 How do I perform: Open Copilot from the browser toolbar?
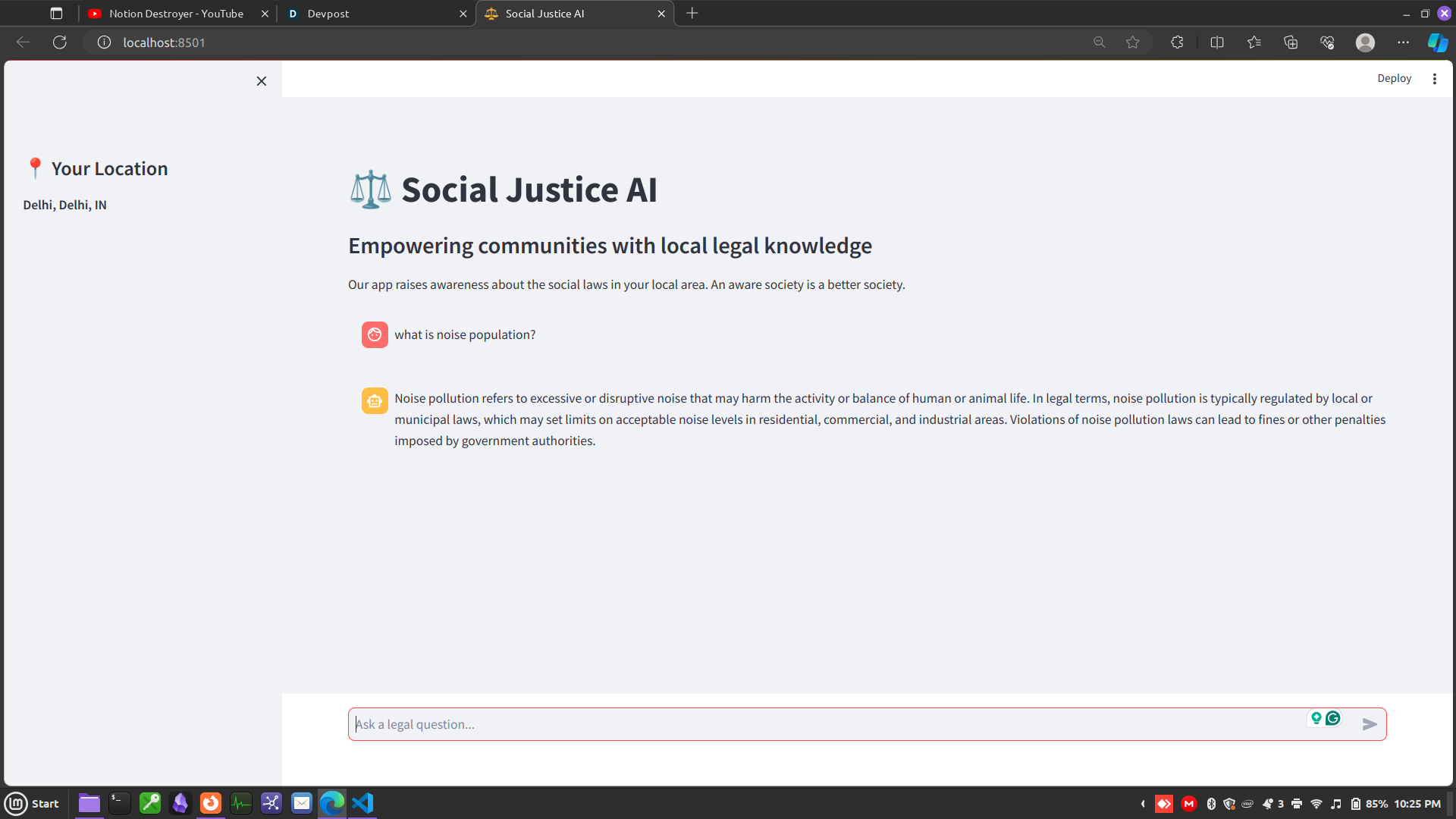click(1437, 42)
